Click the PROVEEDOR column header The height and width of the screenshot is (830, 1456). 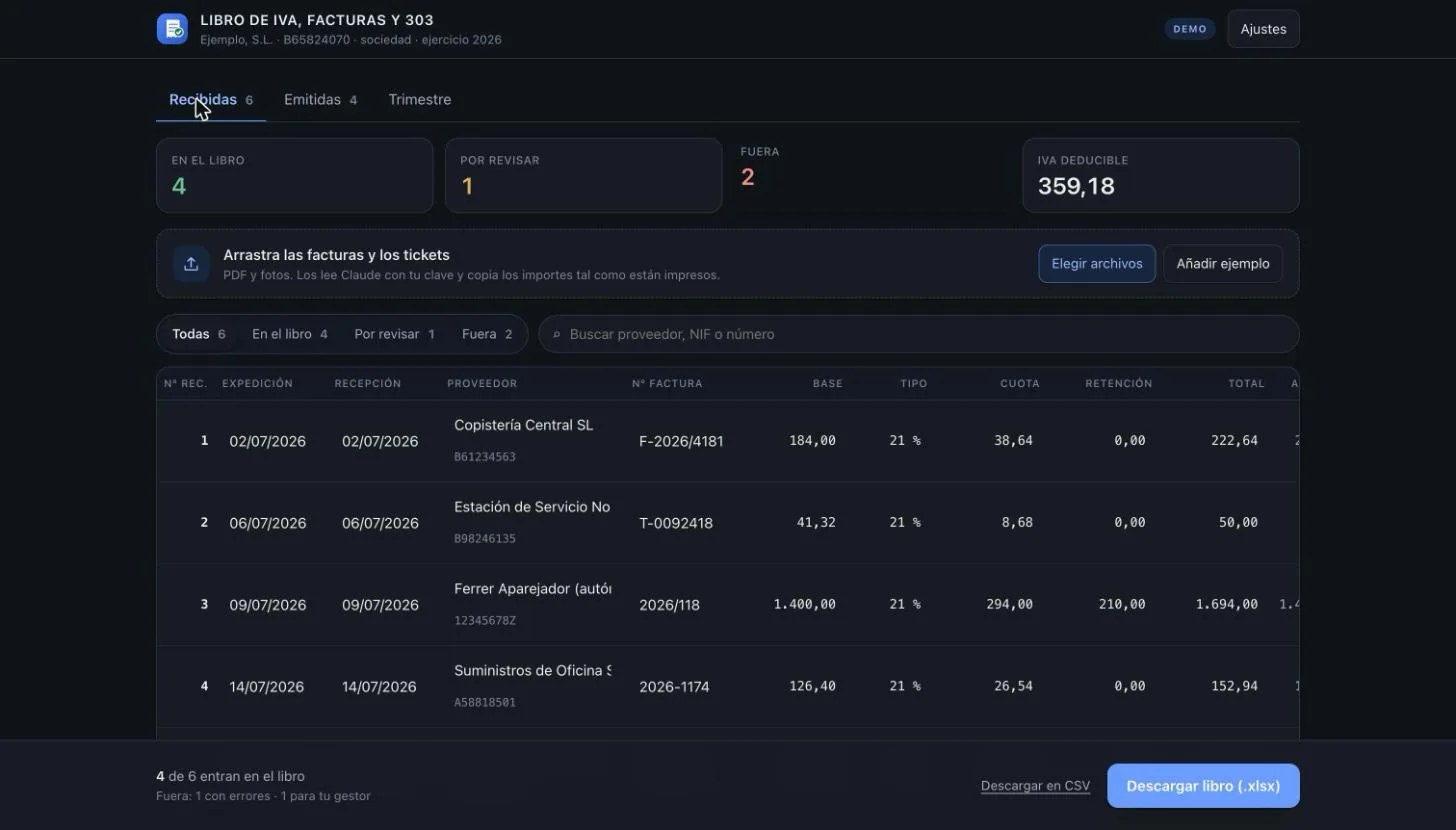[482, 384]
